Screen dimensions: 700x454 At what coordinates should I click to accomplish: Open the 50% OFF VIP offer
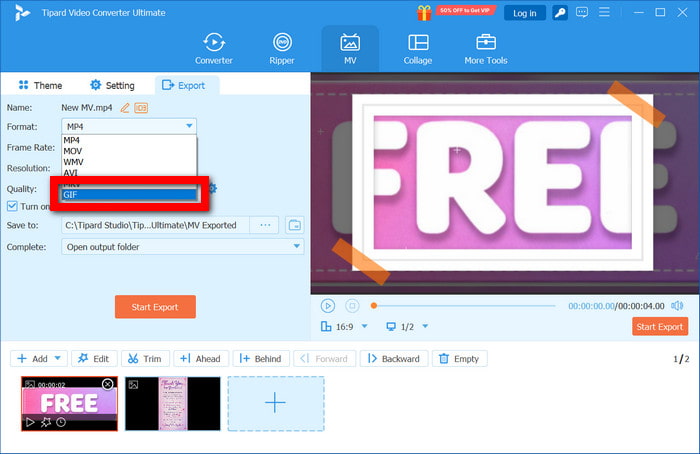(465, 10)
